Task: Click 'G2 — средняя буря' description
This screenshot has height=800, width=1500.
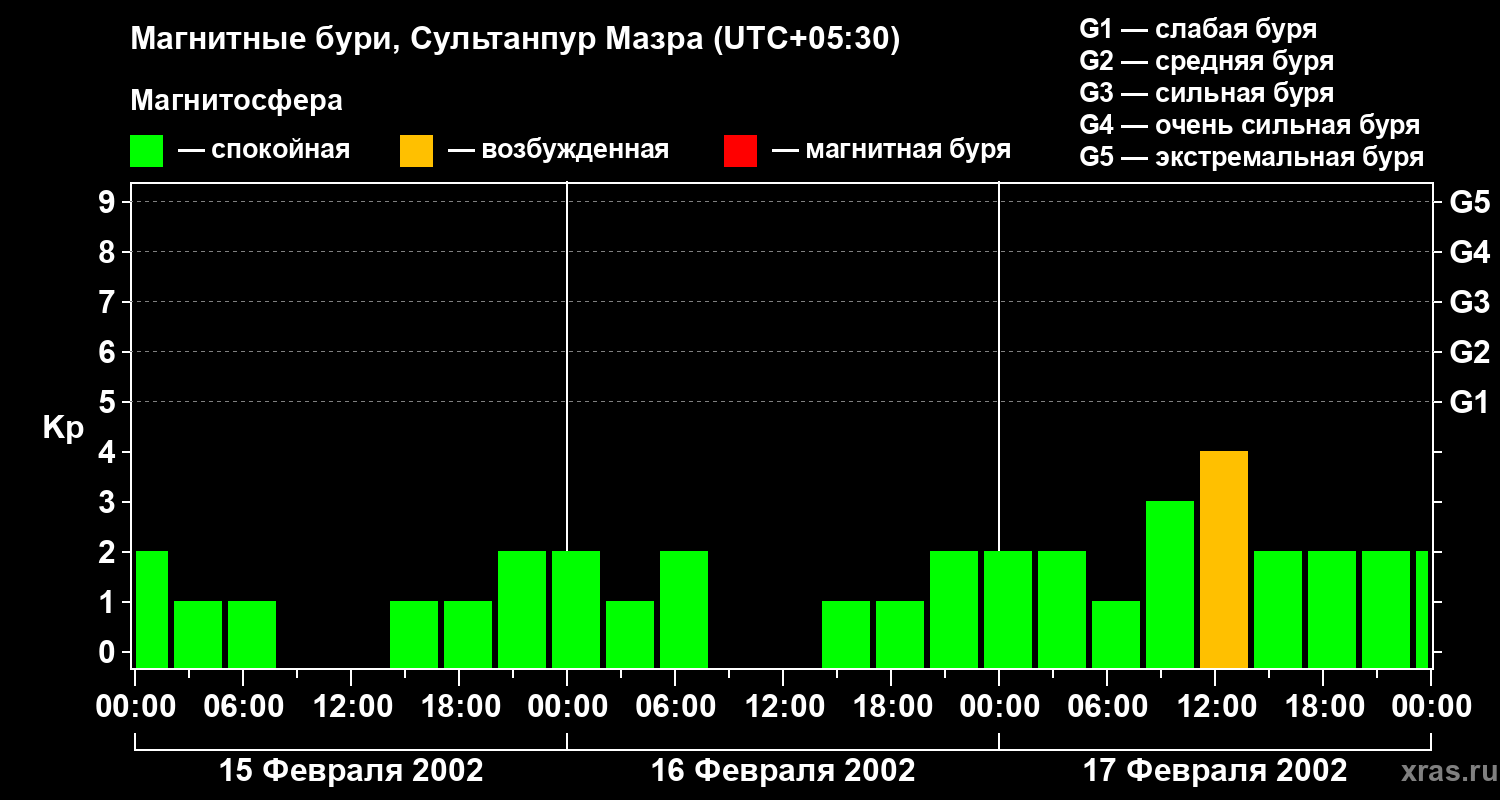Action: pyautogui.click(x=1207, y=61)
